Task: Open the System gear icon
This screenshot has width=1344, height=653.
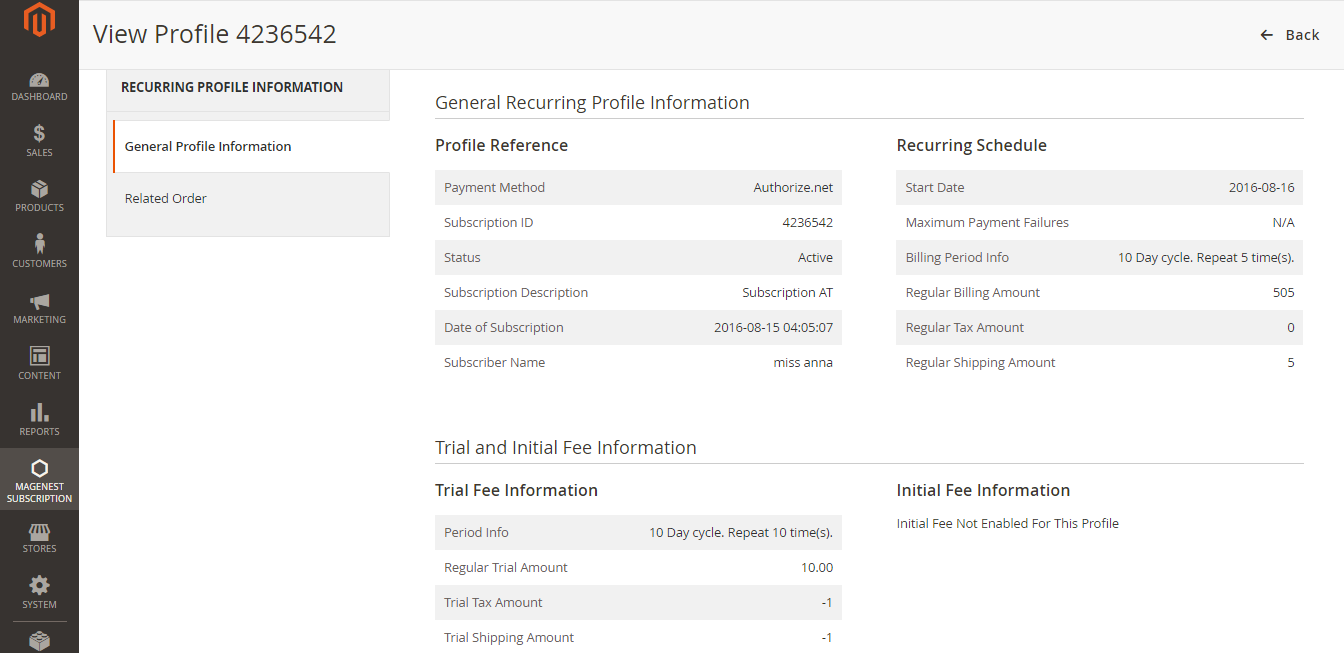Action: [x=39, y=586]
